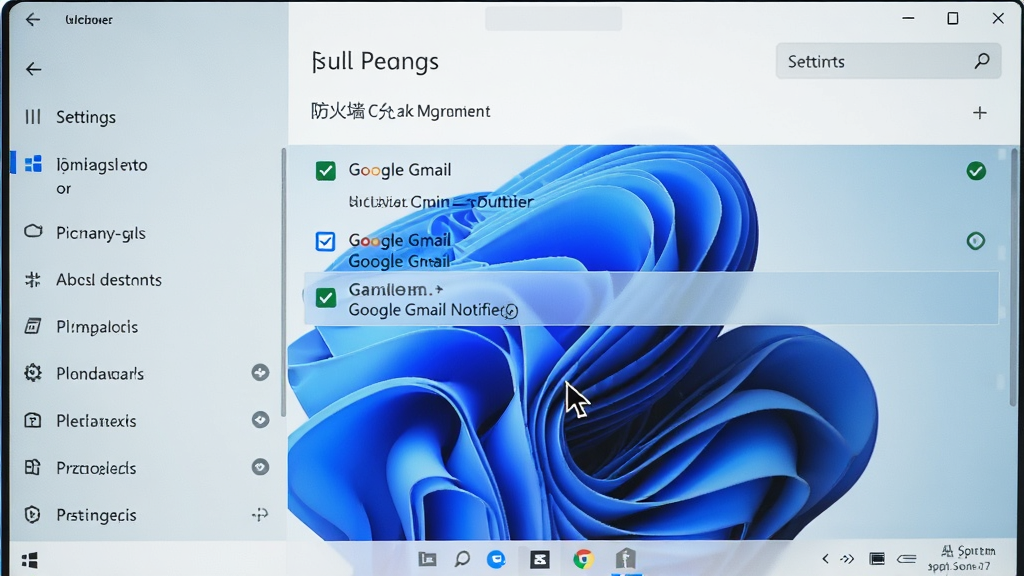Select the highlighted blue tiles sidebar icon
This screenshot has width=1024, height=576.
click(33, 164)
